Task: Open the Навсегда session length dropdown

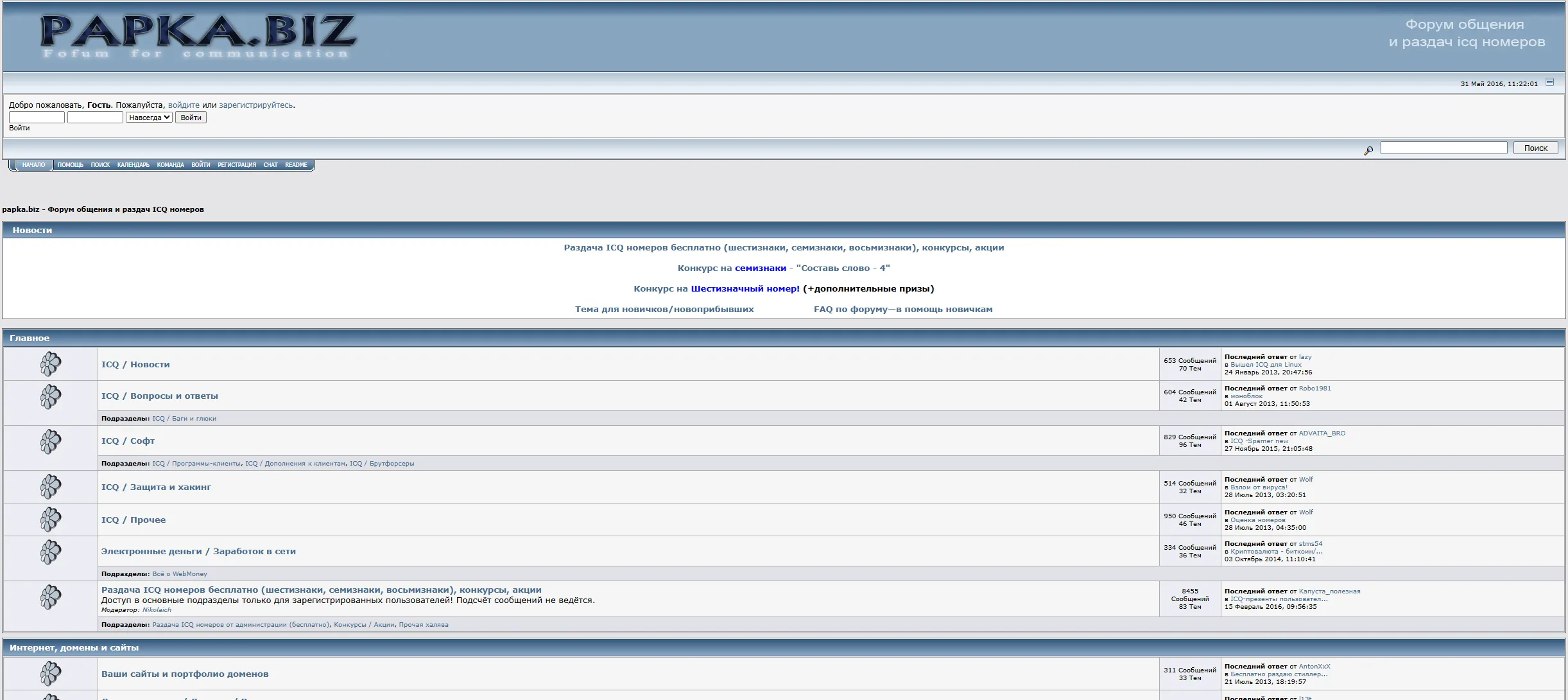Action: click(x=149, y=118)
